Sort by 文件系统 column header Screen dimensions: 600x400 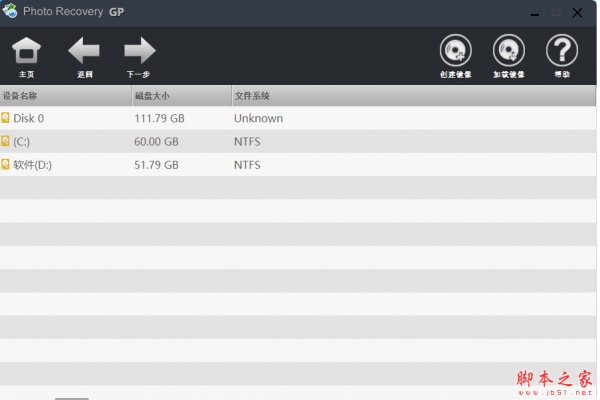(414, 96)
